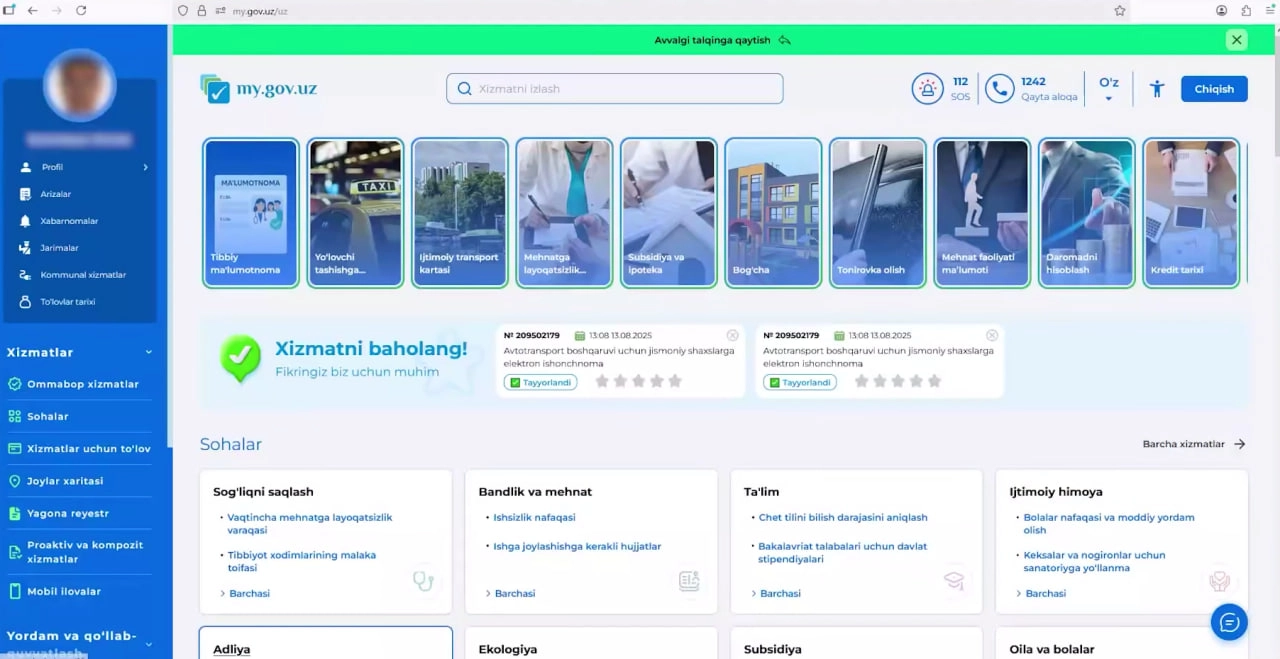
Task: Close the green notification banner
Action: coord(1237,40)
